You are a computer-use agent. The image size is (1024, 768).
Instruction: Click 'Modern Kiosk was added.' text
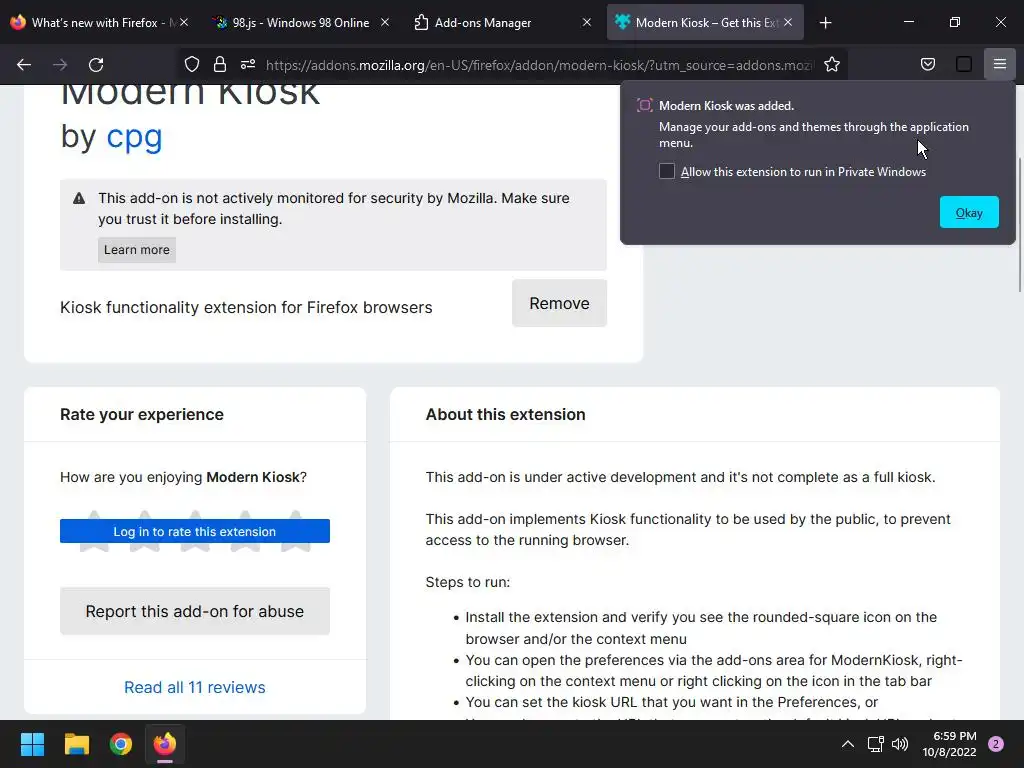[726, 106]
